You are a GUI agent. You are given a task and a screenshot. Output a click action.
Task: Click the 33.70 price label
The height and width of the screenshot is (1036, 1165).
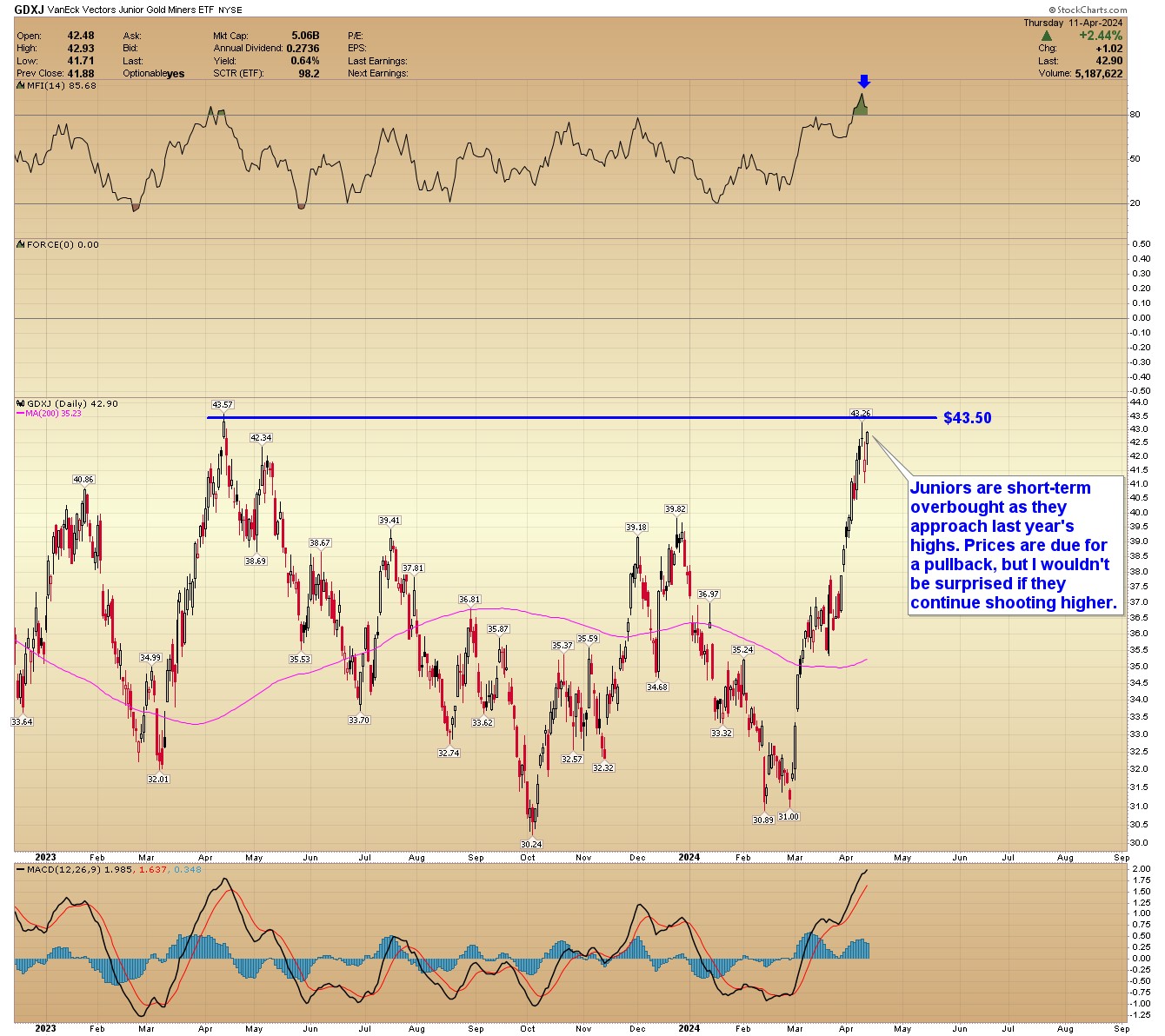(359, 721)
